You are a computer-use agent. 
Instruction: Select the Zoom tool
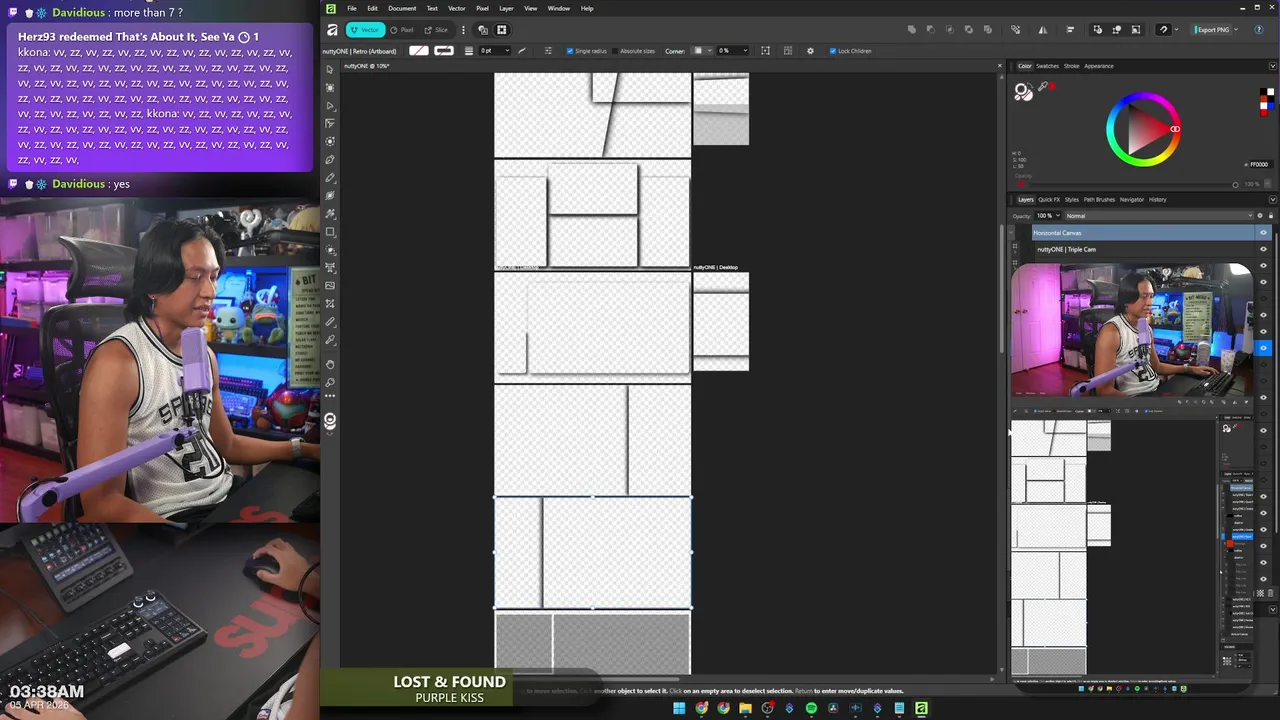click(330, 382)
